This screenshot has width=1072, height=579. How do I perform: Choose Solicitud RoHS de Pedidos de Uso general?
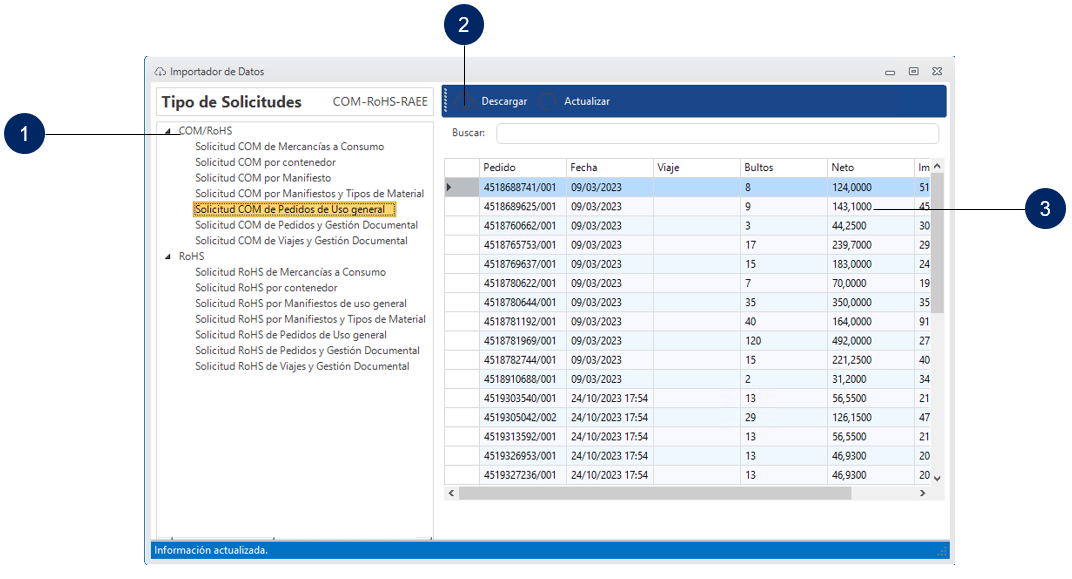tap(291, 335)
